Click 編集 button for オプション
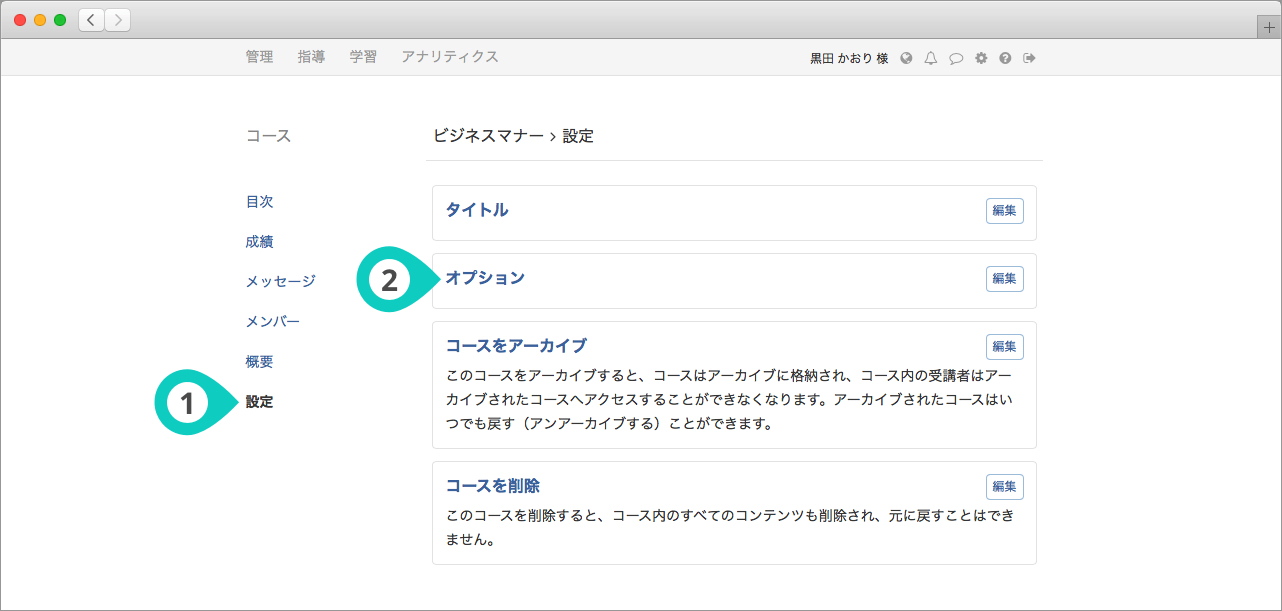The height and width of the screenshot is (611, 1282). (x=1004, y=279)
